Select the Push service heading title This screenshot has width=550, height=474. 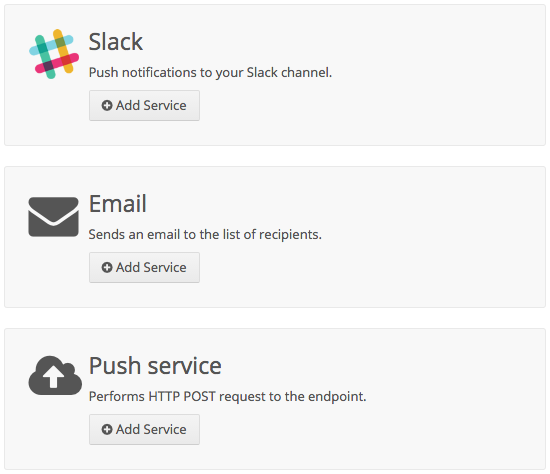pyautogui.click(x=155, y=366)
